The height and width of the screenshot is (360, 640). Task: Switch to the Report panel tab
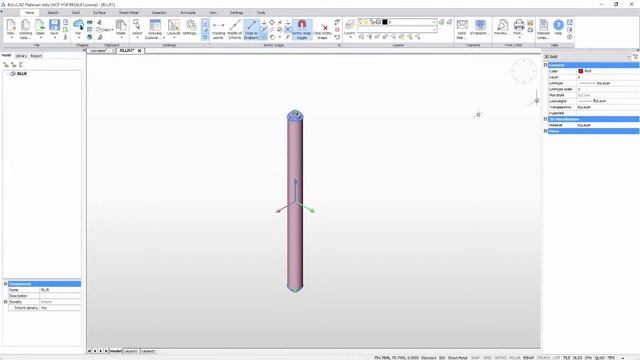(x=36, y=56)
